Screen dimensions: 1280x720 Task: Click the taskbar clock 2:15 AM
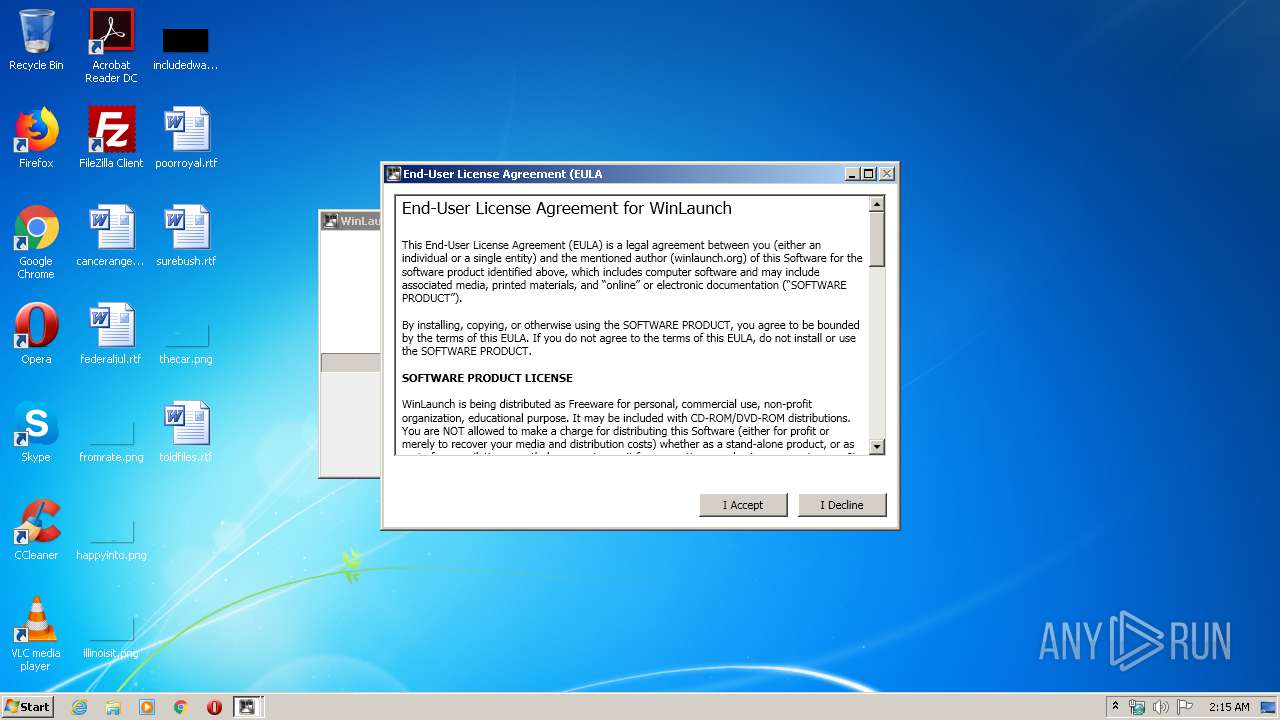tap(1229, 707)
